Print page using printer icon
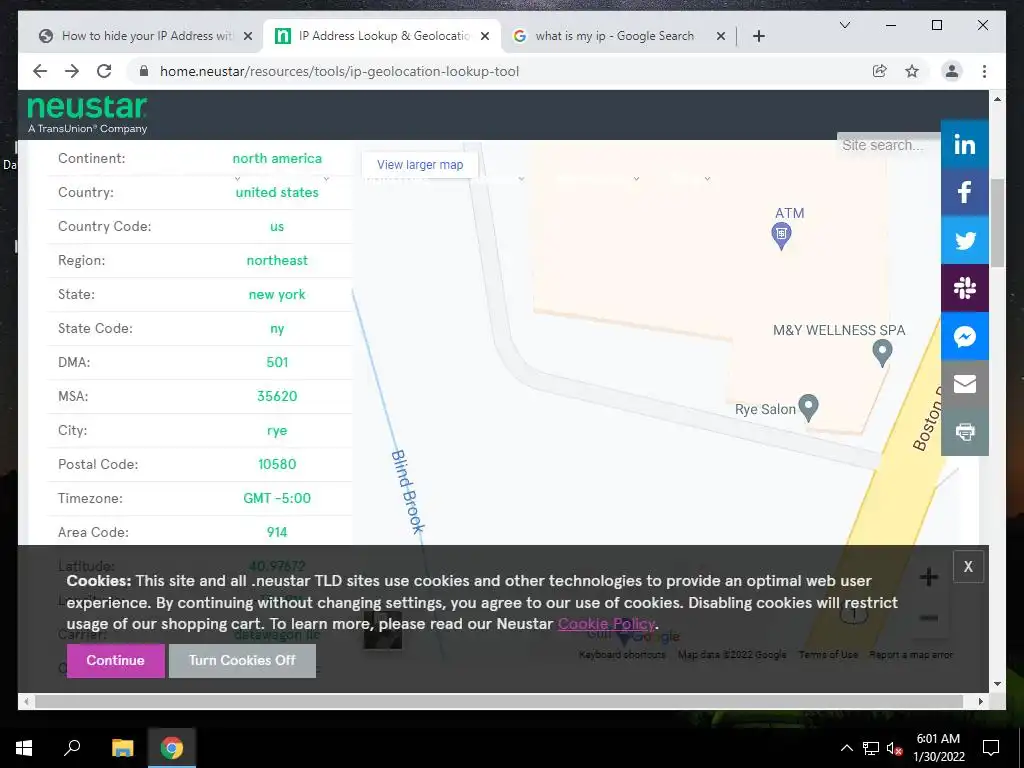 pos(965,432)
